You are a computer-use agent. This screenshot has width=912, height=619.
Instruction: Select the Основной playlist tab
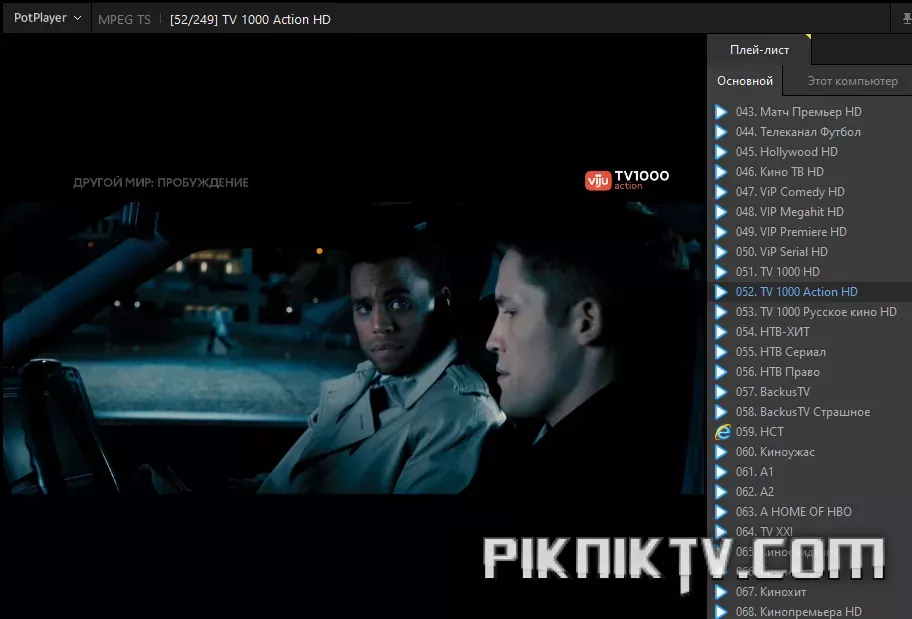745,81
